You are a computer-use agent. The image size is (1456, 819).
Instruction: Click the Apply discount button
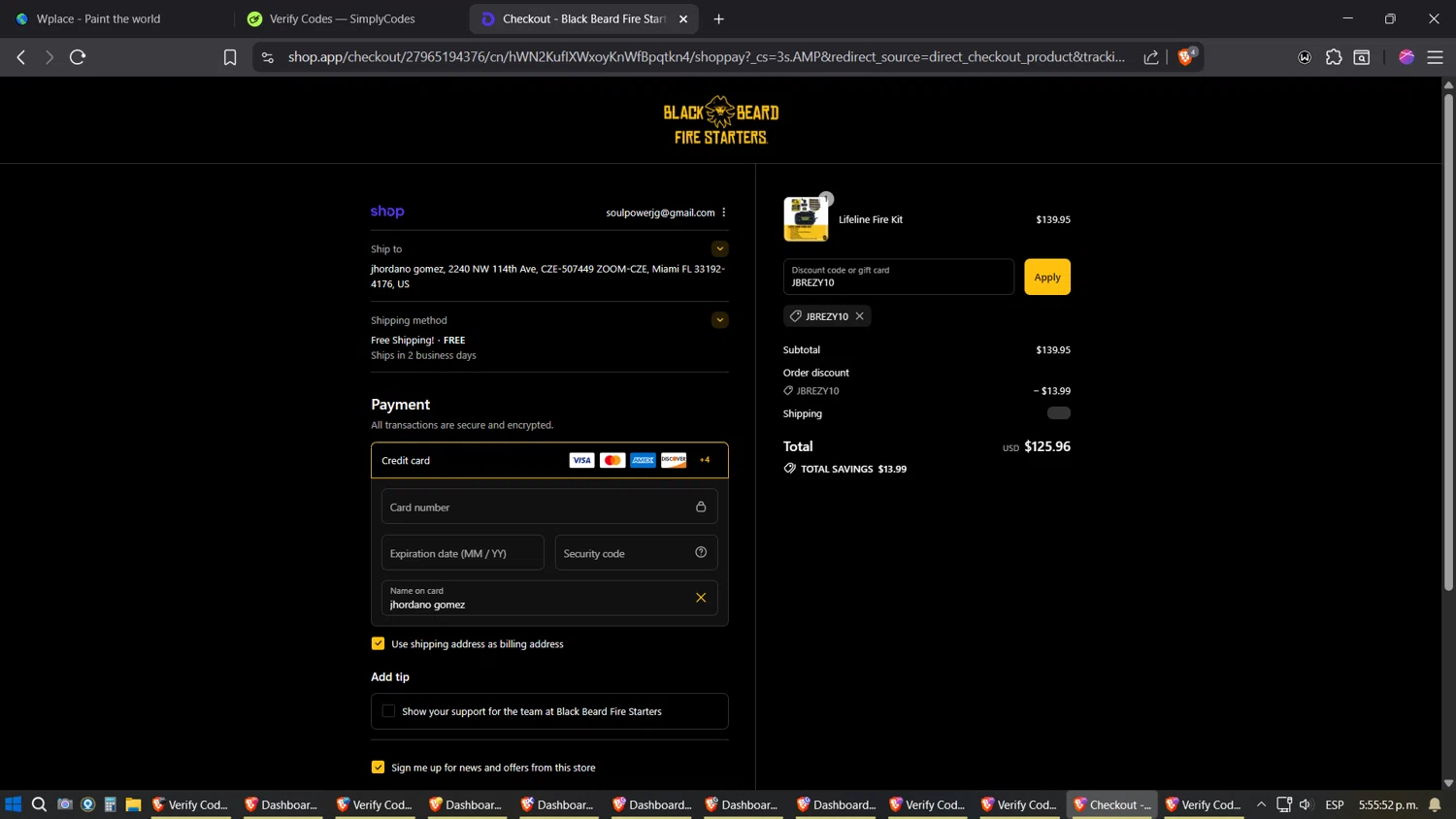pyautogui.click(x=1047, y=277)
